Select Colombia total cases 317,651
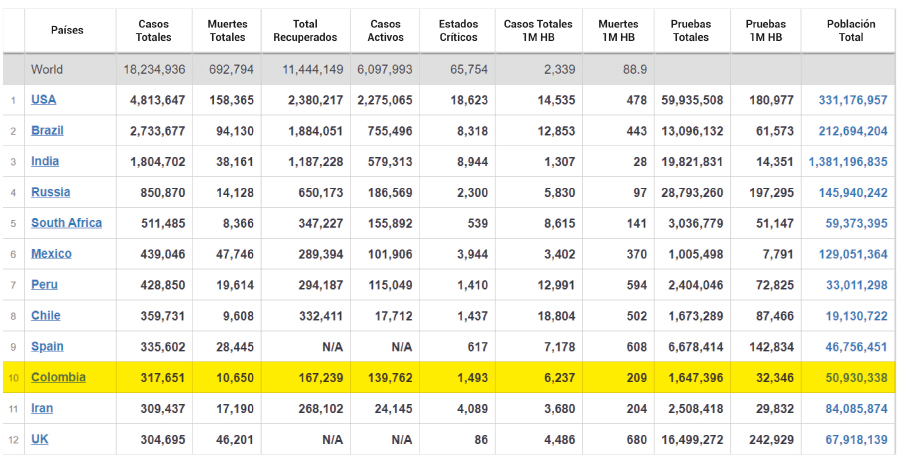Screen dimensions: 900x464 (163, 378)
